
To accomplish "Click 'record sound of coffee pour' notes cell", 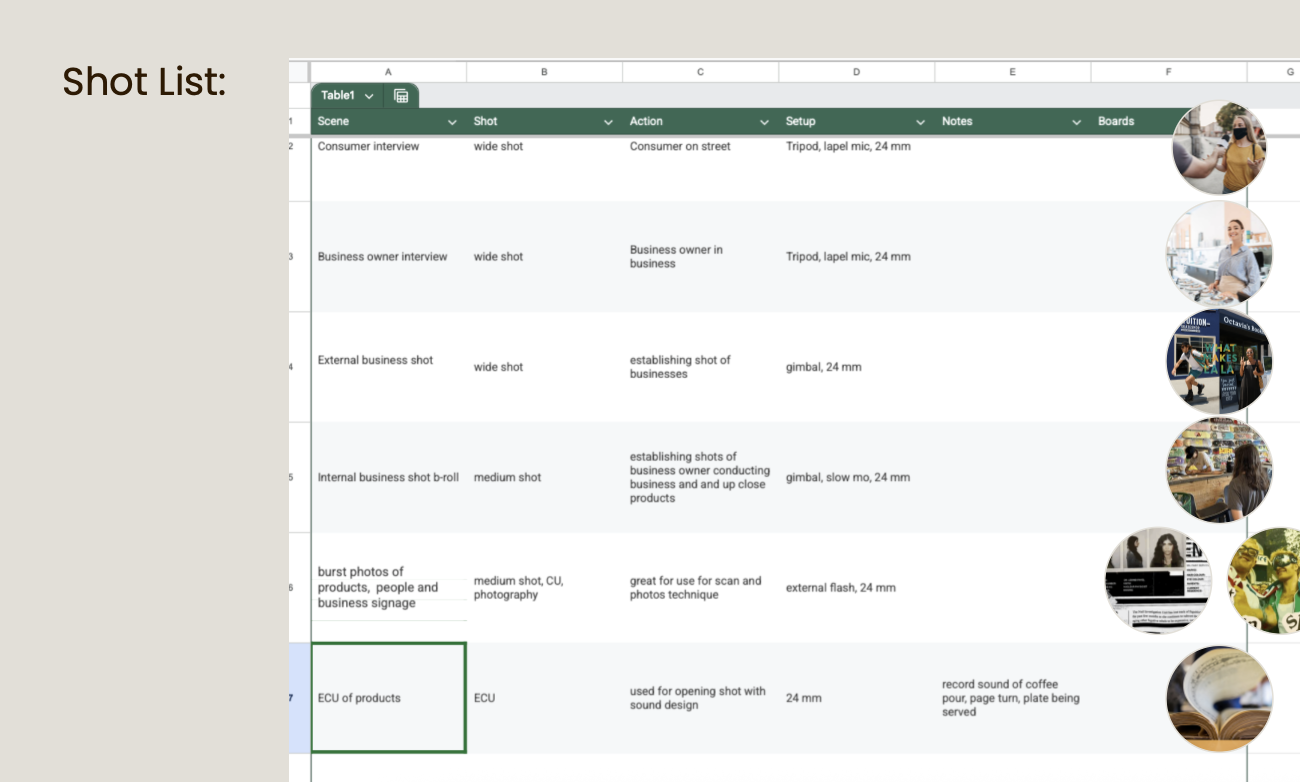I will click(1012, 698).
